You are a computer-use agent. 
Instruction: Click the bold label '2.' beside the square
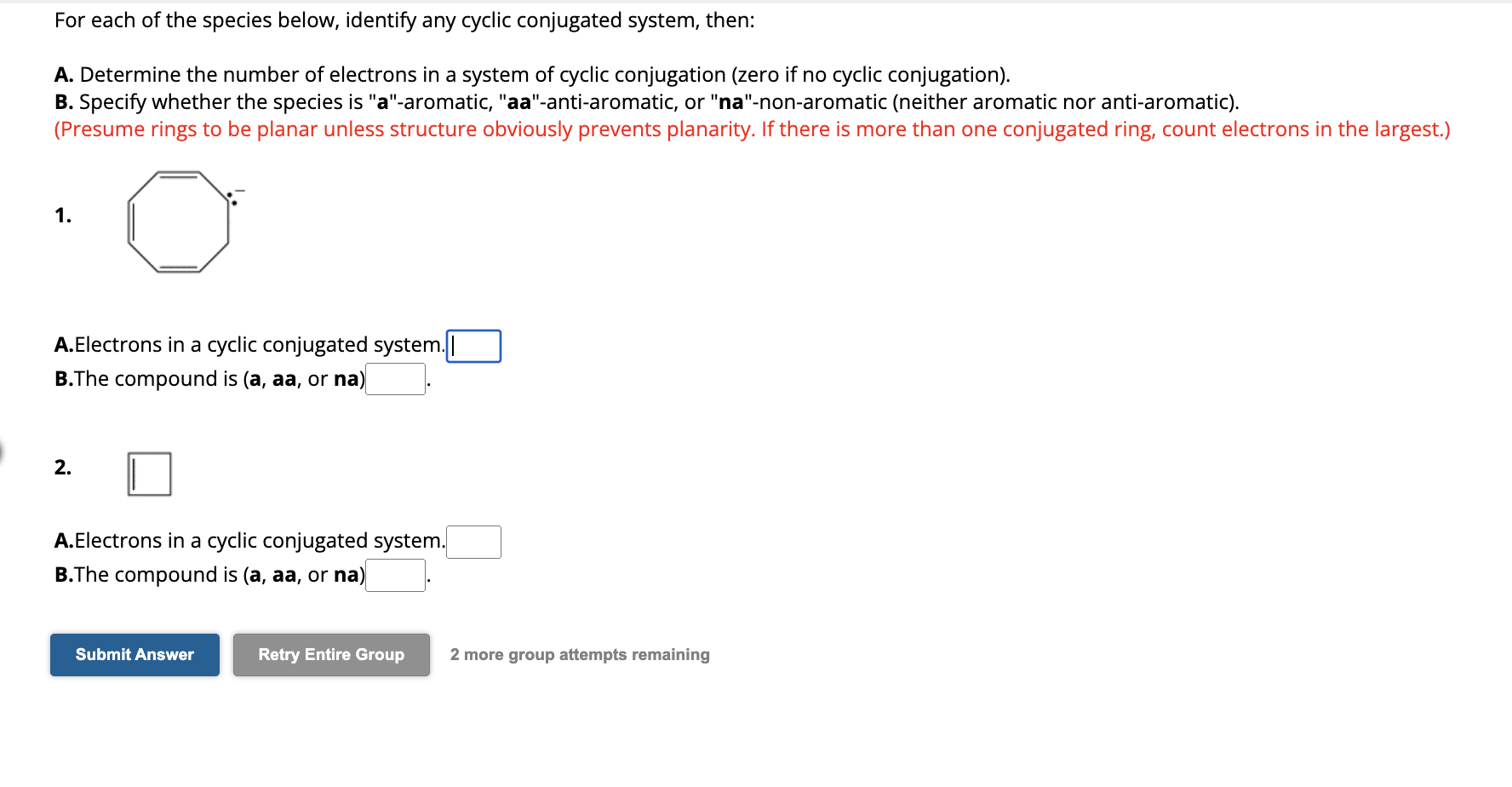(63, 468)
